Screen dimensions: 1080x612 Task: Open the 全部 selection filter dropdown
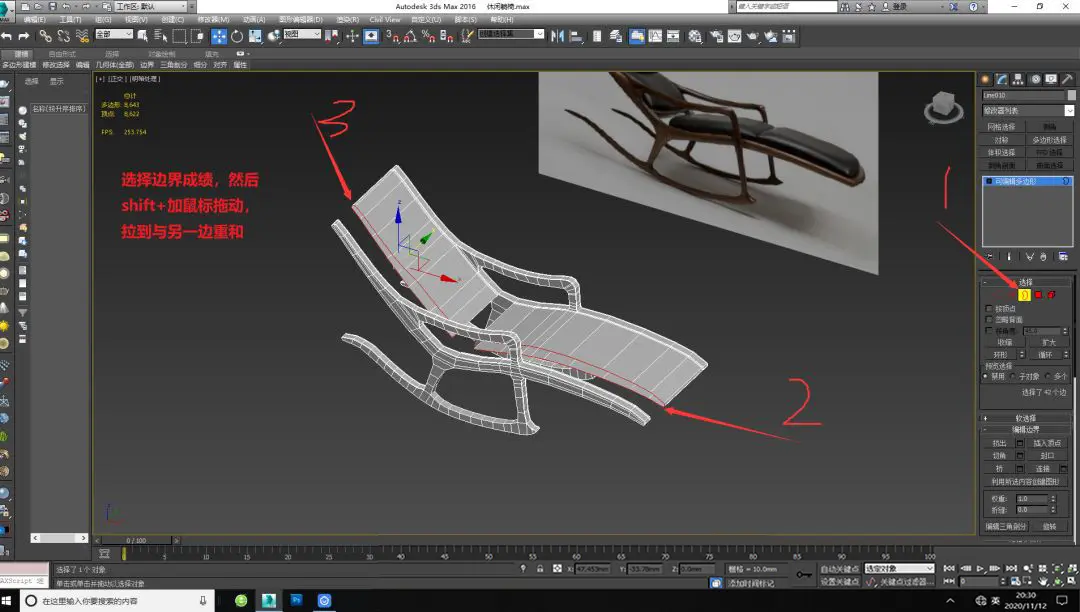113,35
